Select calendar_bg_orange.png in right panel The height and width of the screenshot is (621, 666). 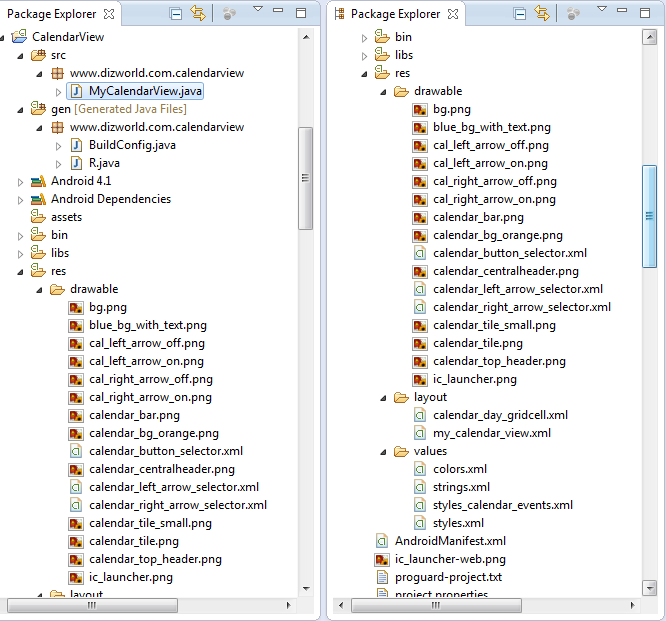498,235
